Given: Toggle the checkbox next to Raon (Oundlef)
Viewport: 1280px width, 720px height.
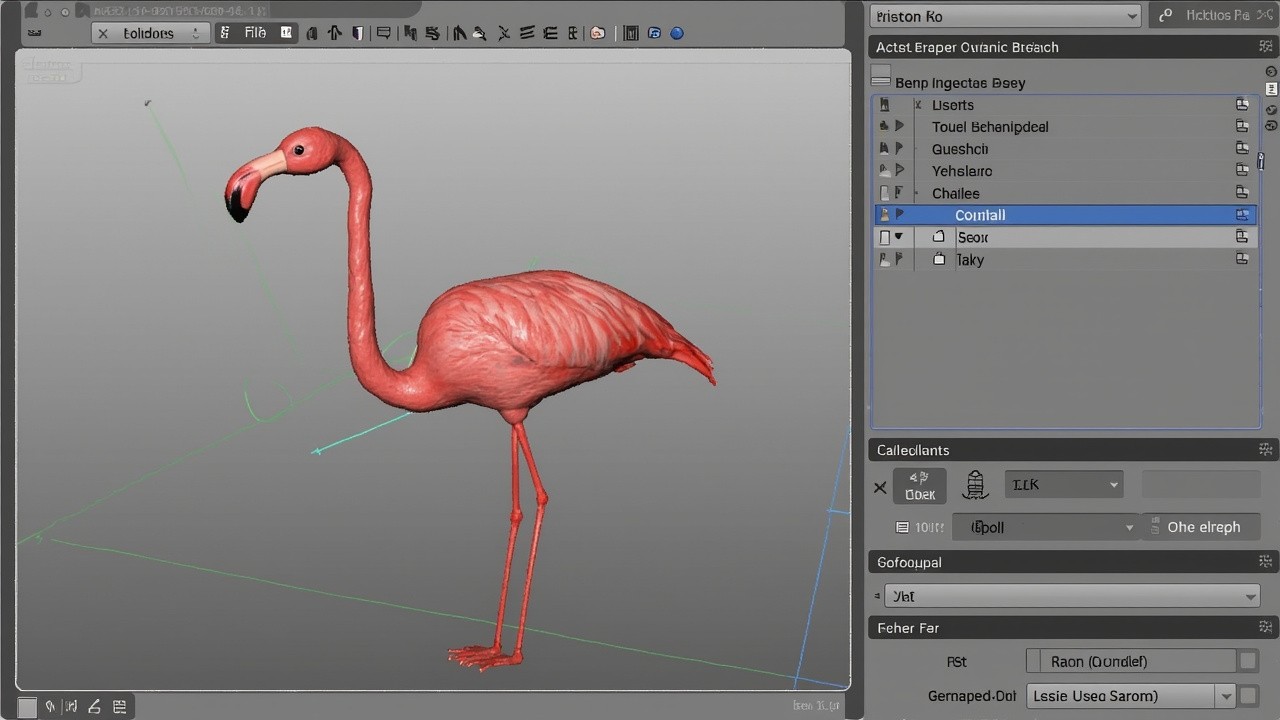Looking at the screenshot, I should 1248,661.
